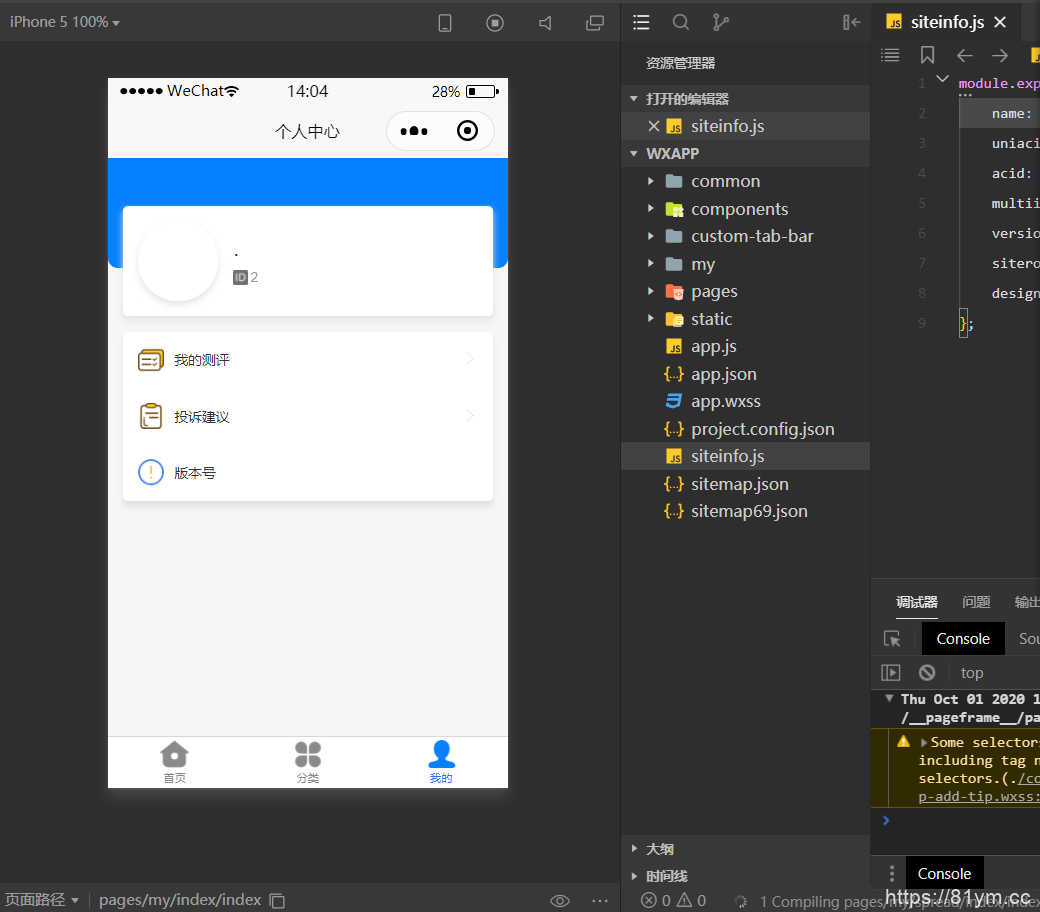
Task: Toggle the eye icon next to the page path
Action: [x=560, y=900]
